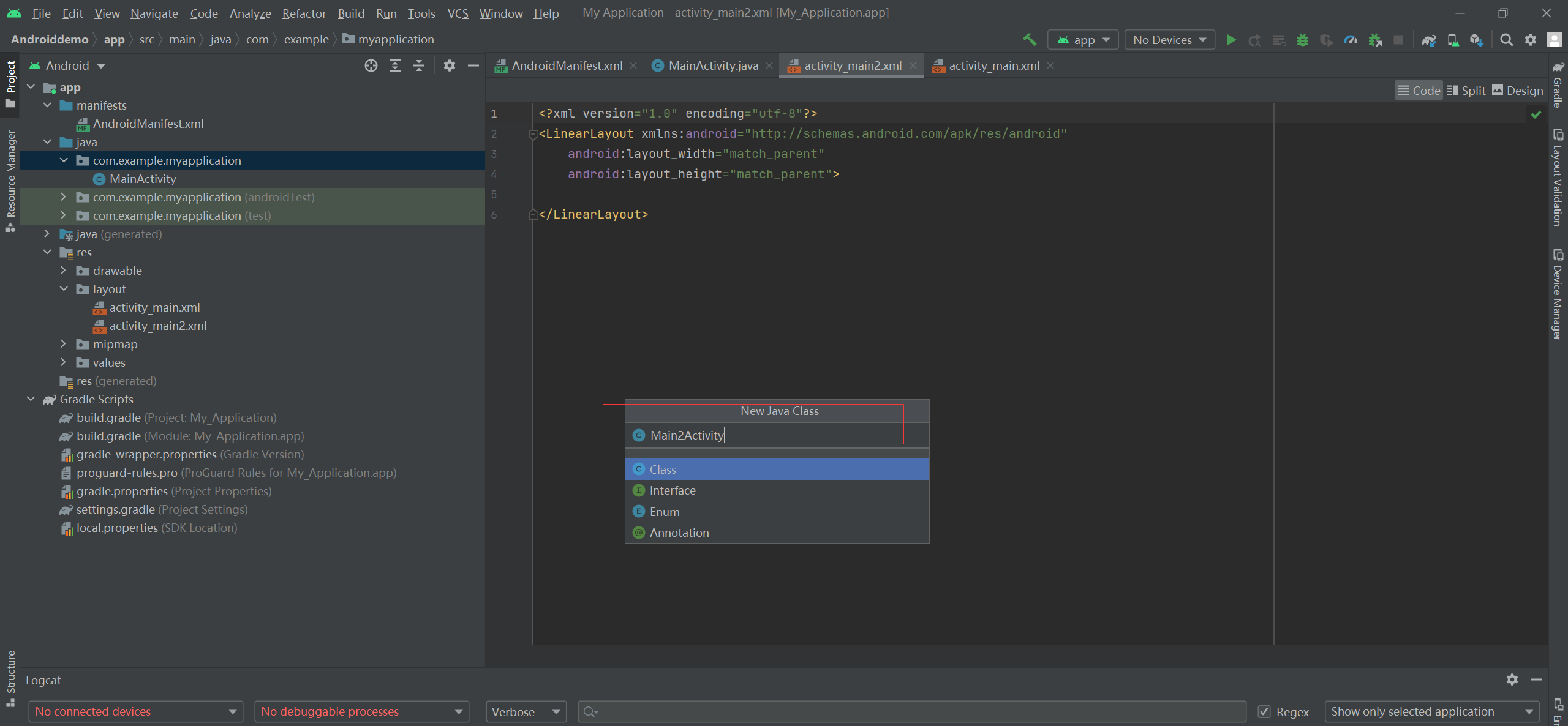Image resolution: width=1568 pixels, height=726 pixels.
Task: Open the Profiler gauge icon
Action: [x=1351, y=40]
